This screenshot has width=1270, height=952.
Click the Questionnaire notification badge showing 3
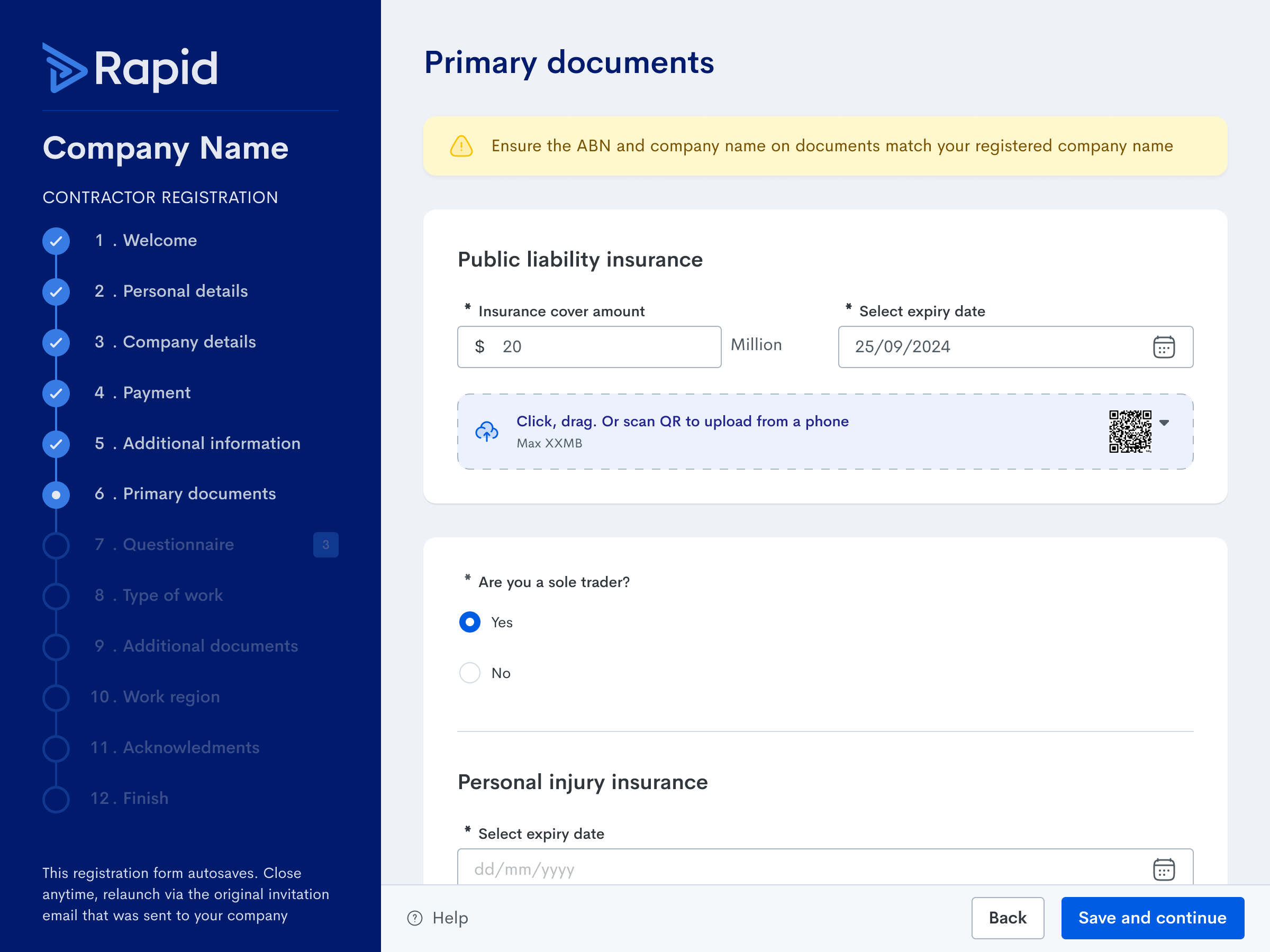click(x=325, y=545)
